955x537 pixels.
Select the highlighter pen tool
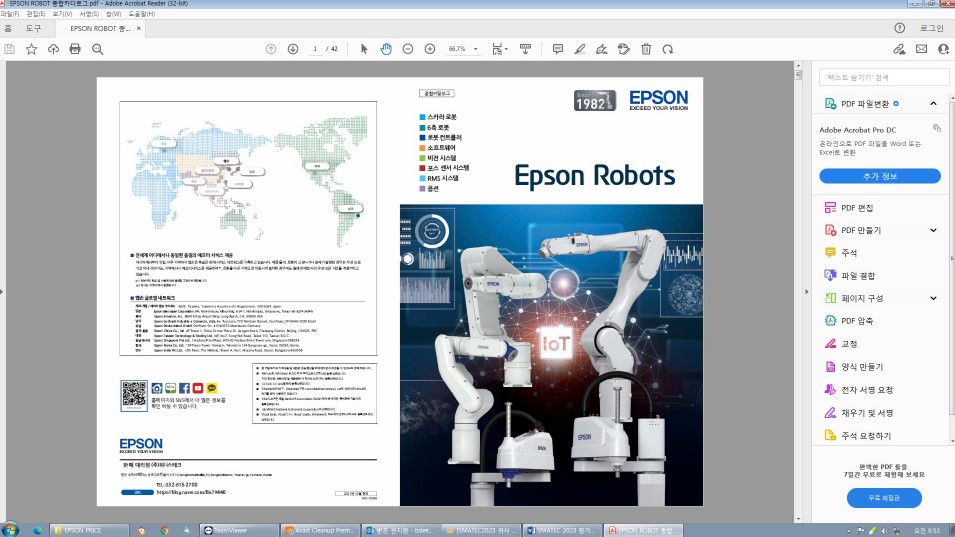[x=580, y=49]
